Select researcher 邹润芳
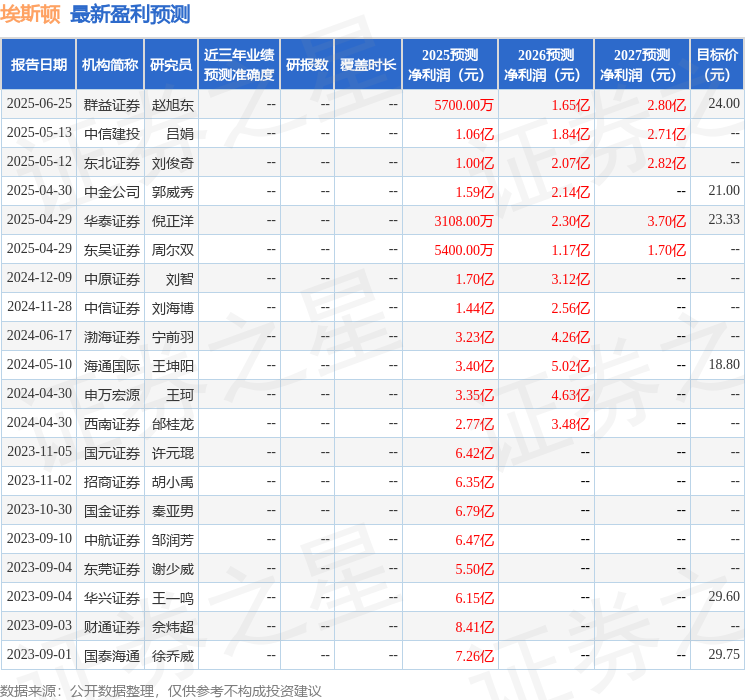The width and height of the screenshot is (745, 700). (172, 540)
